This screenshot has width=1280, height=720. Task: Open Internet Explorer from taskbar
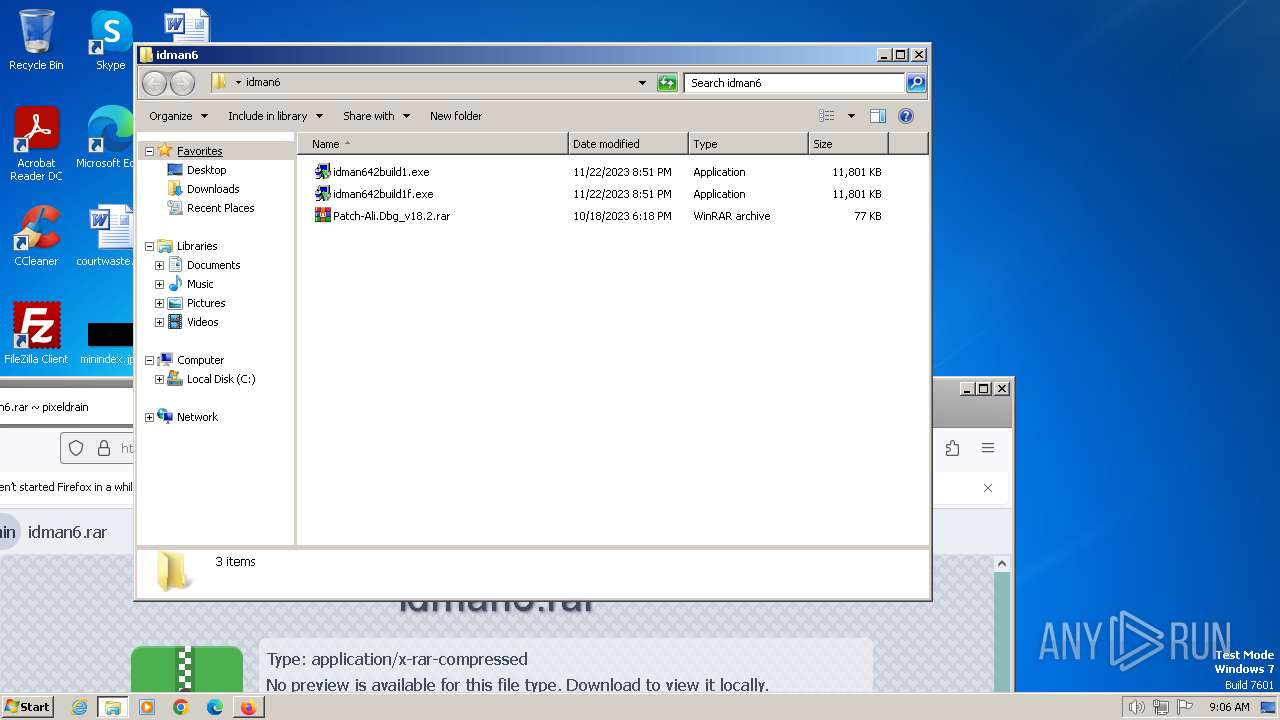80,707
